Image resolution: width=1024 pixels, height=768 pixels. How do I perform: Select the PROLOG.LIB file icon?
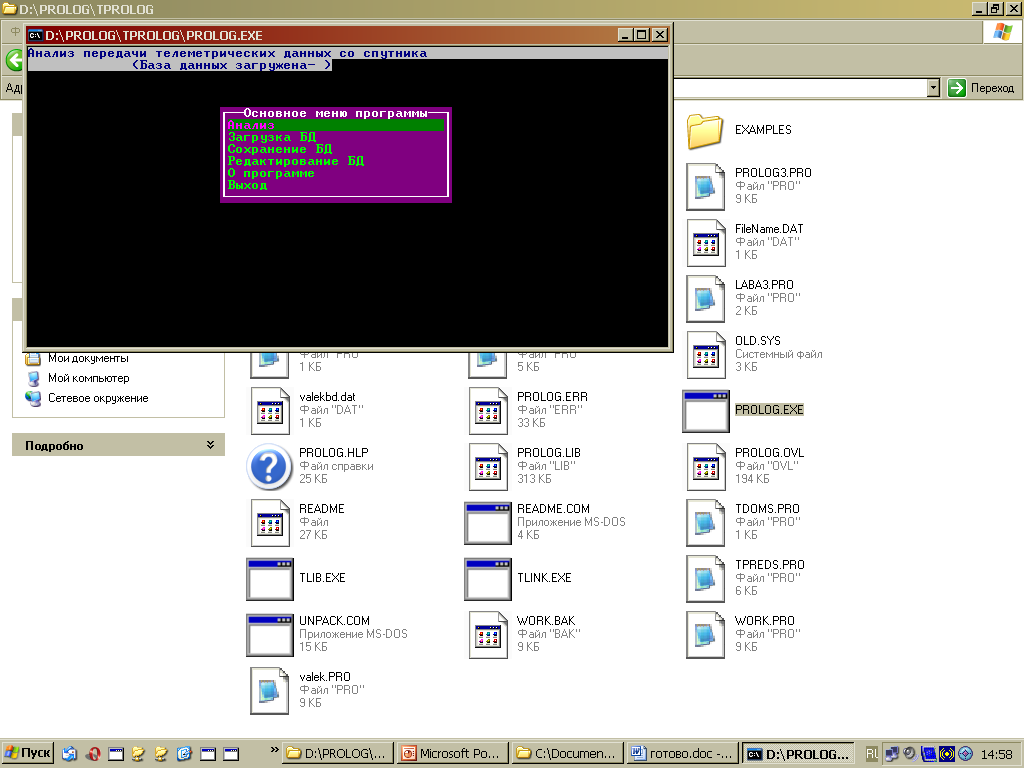click(x=487, y=466)
